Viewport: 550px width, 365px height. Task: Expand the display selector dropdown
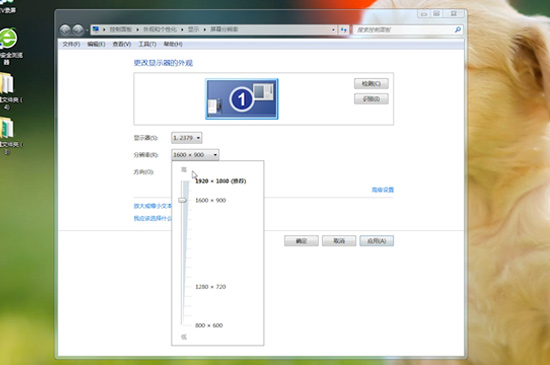(187, 138)
